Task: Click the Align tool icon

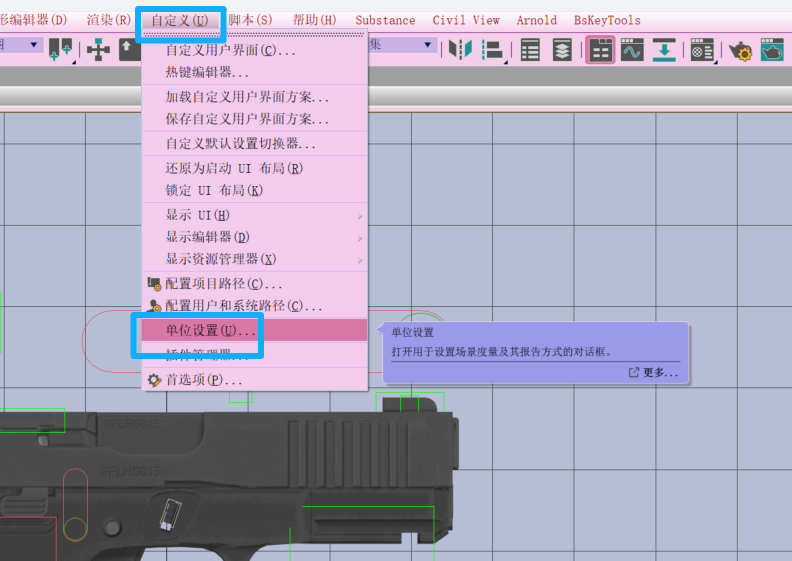Action: point(492,50)
